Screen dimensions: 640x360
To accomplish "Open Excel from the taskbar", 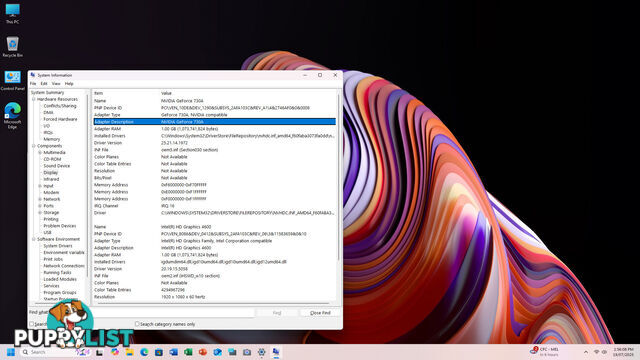I will pyautogui.click(x=188, y=352).
